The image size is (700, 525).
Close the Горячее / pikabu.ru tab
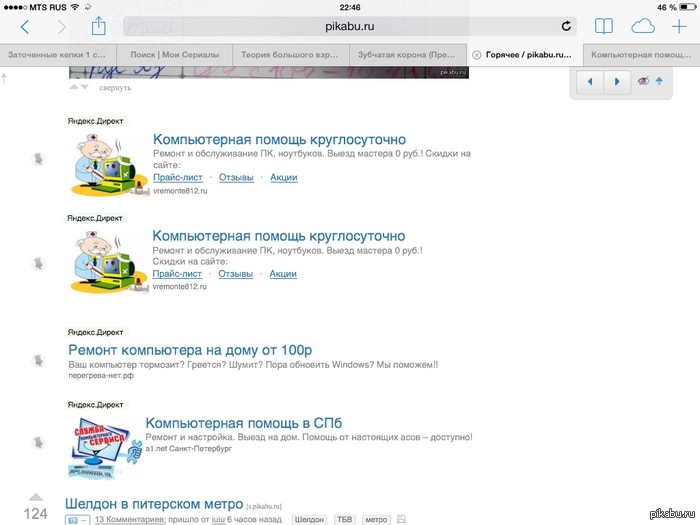(x=476, y=55)
